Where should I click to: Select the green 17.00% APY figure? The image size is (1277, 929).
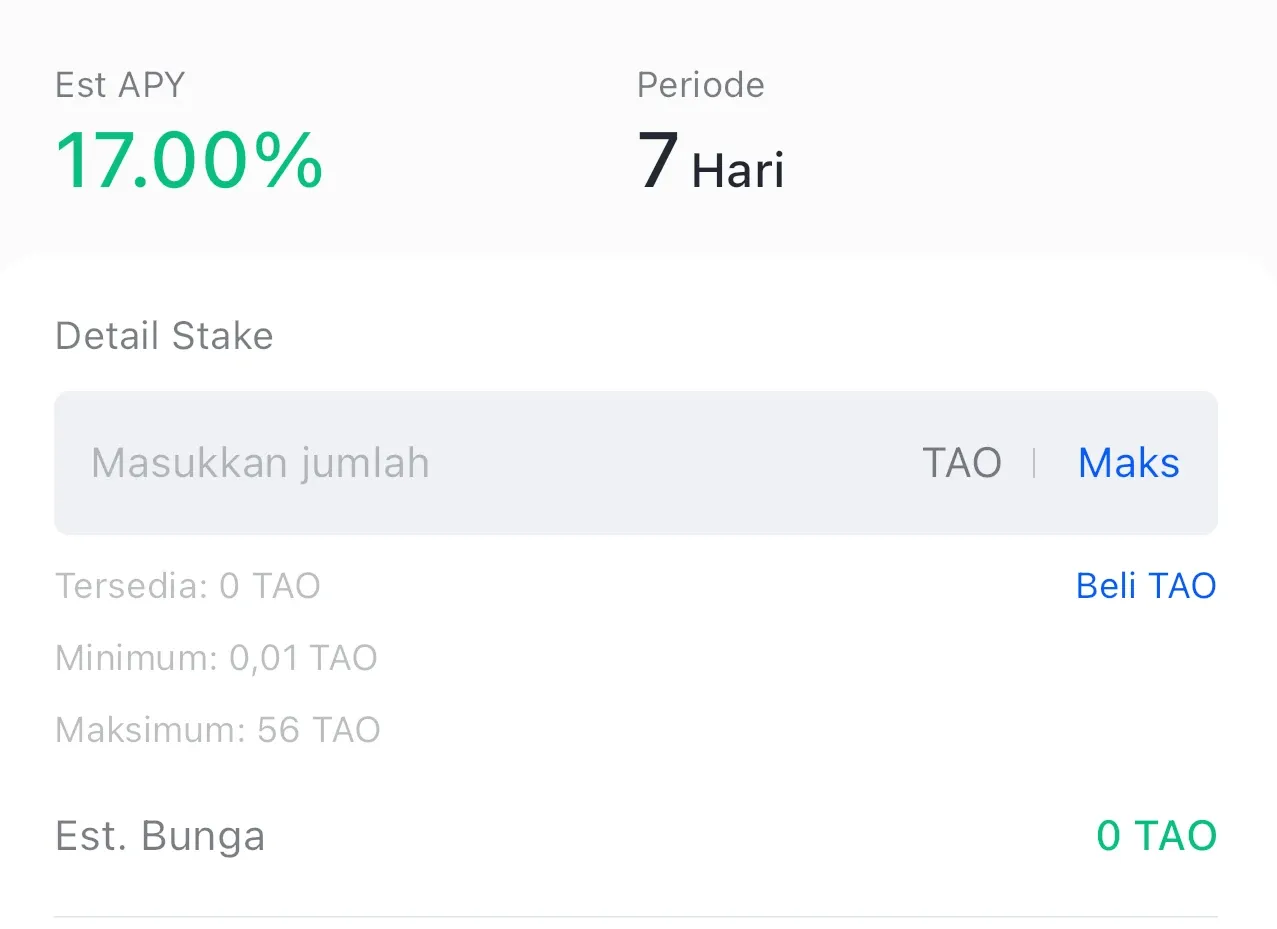(x=187, y=160)
